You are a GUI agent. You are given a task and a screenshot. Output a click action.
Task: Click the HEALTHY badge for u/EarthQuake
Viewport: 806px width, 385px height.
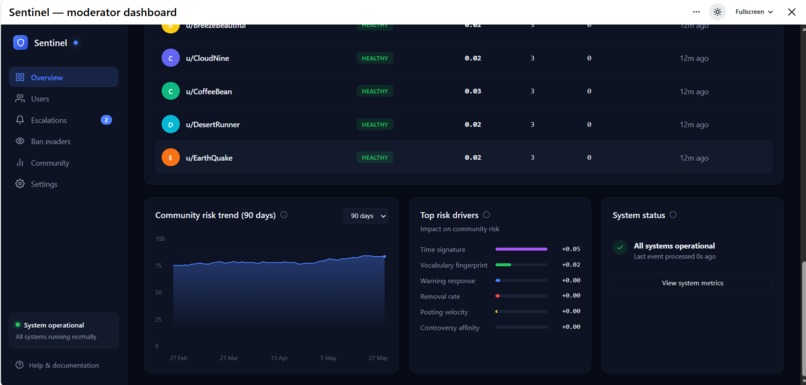(375, 158)
